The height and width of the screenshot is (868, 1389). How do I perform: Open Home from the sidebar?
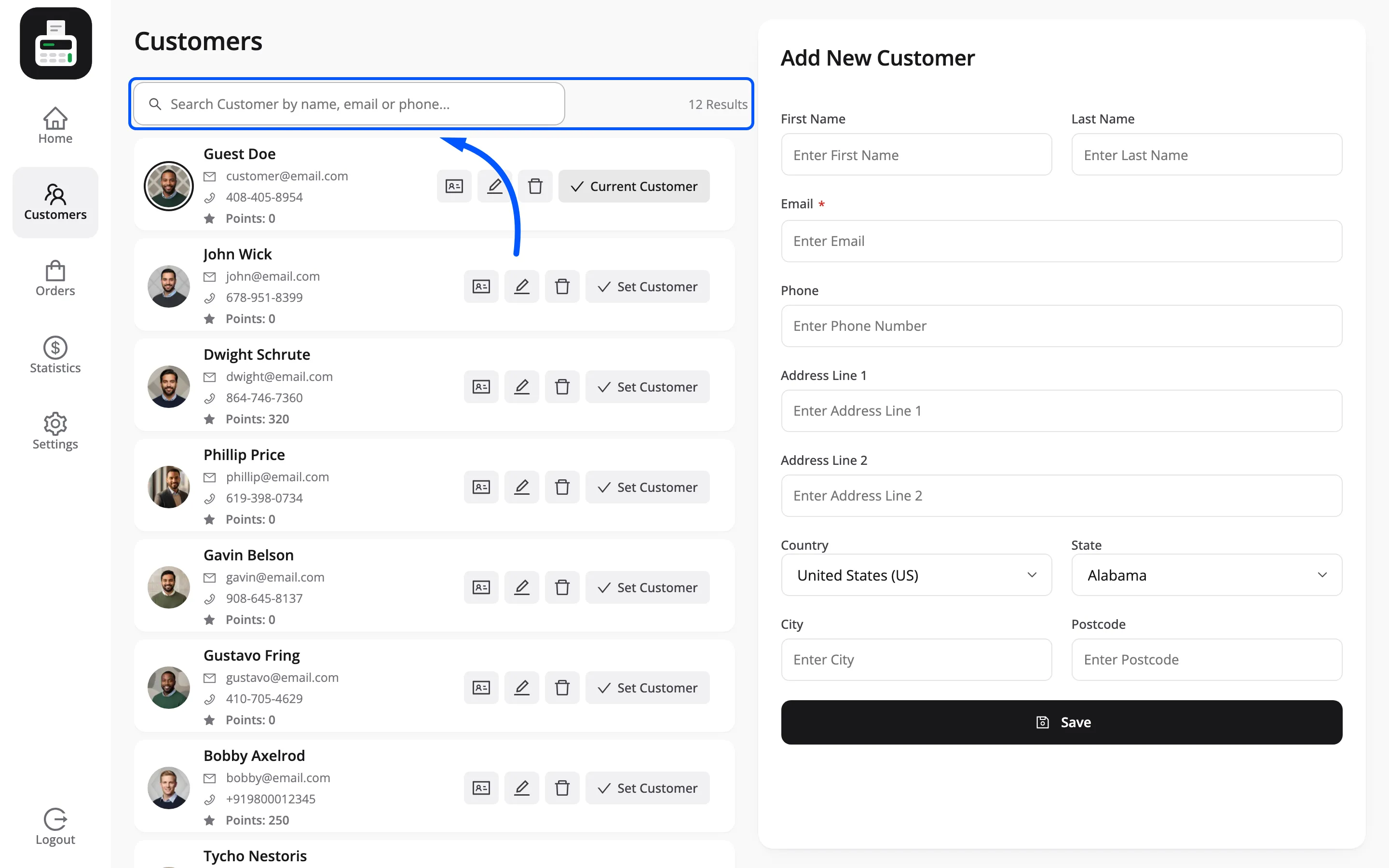click(x=55, y=126)
